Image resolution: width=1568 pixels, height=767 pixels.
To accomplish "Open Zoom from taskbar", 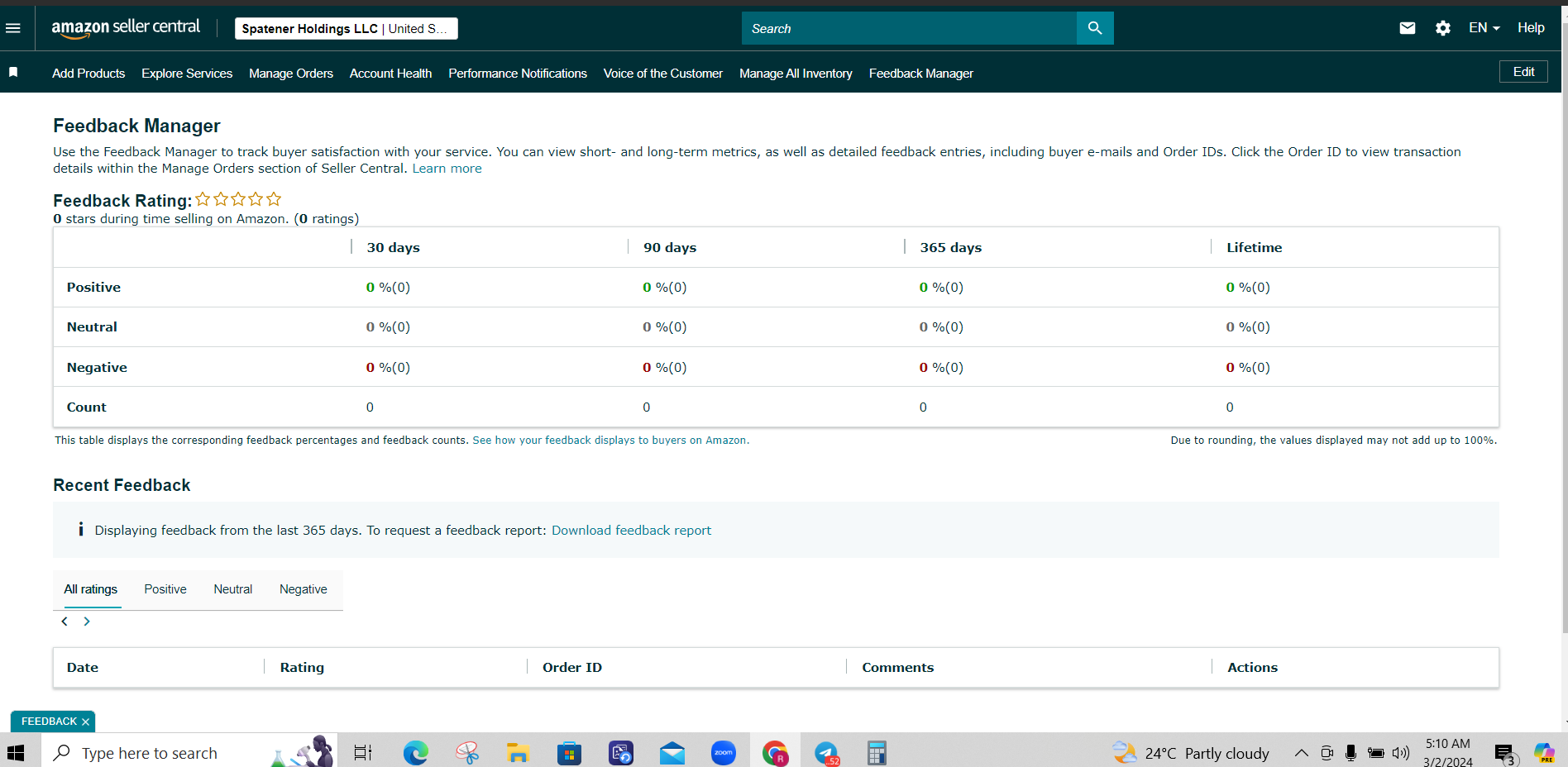I will click(724, 753).
